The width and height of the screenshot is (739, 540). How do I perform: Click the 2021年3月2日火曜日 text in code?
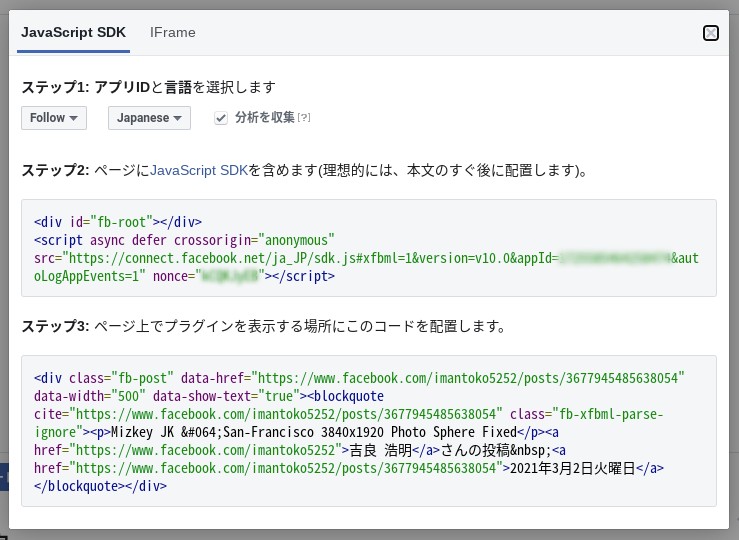pyautogui.click(x=573, y=468)
